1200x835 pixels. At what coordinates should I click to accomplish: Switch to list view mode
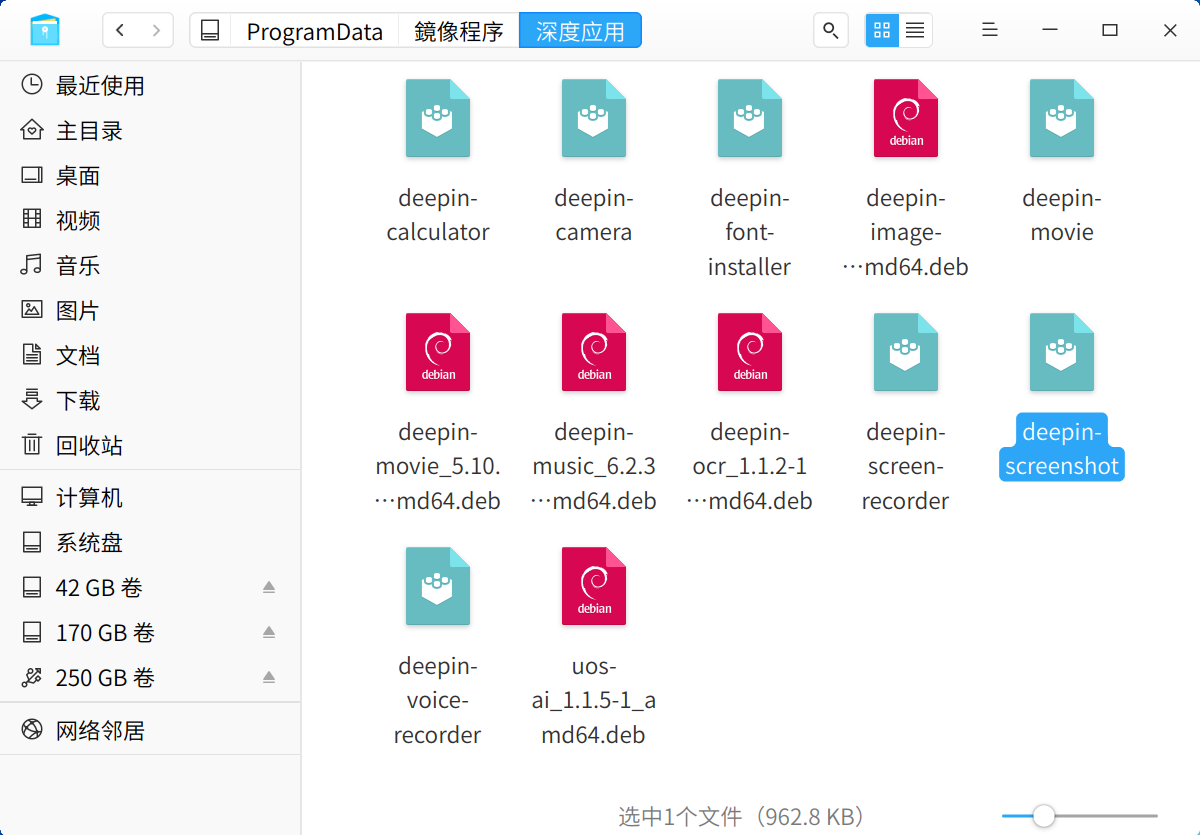point(915,30)
